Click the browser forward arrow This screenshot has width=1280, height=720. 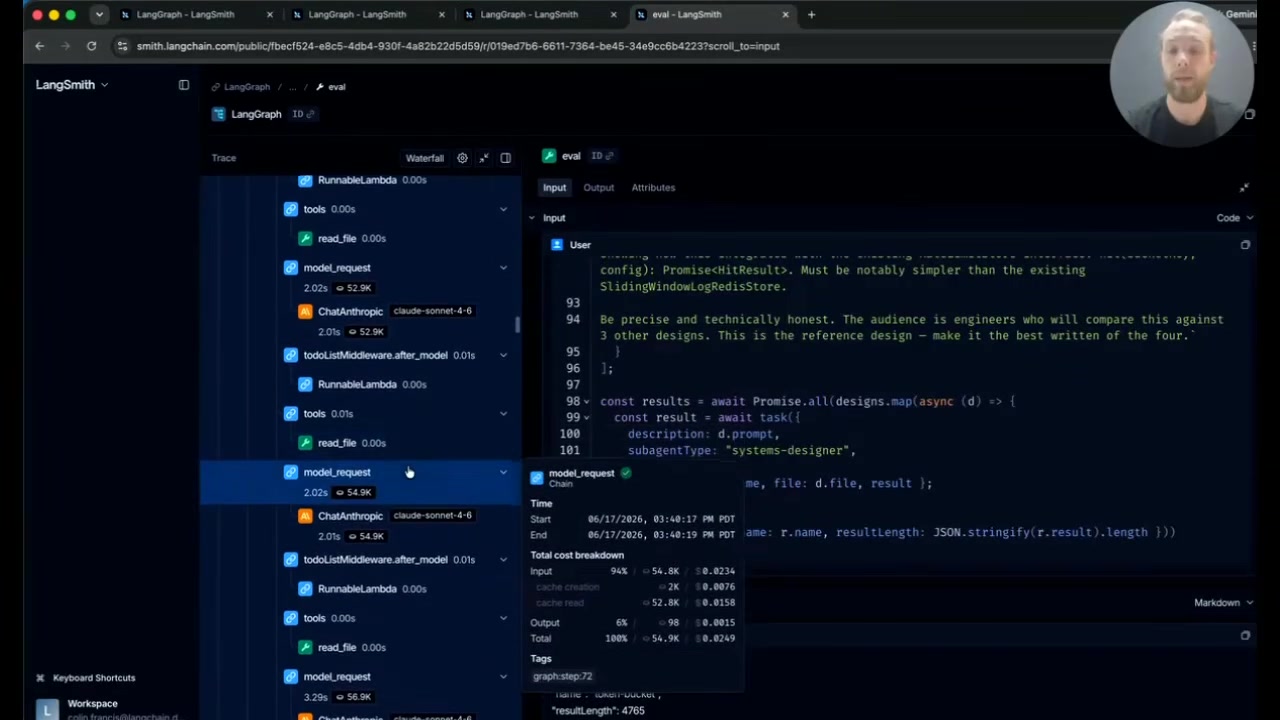click(x=65, y=46)
